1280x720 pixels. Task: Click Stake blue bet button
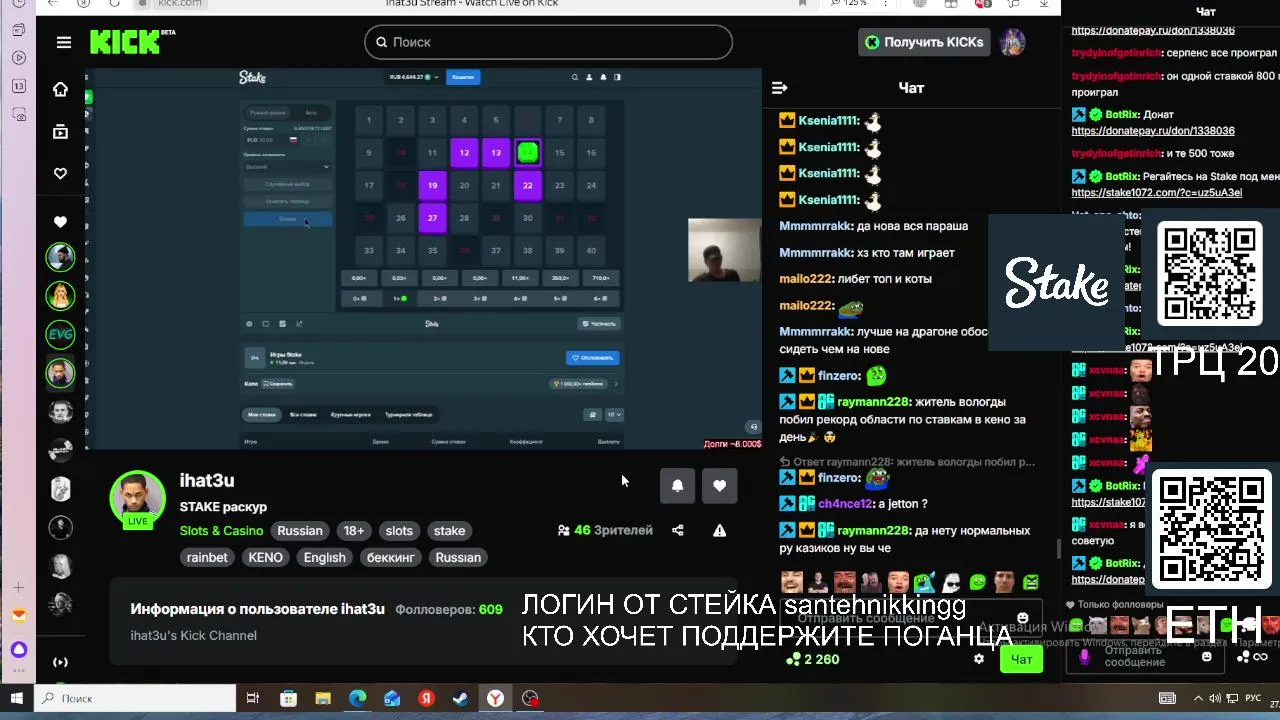pyautogui.click(x=288, y=219)
